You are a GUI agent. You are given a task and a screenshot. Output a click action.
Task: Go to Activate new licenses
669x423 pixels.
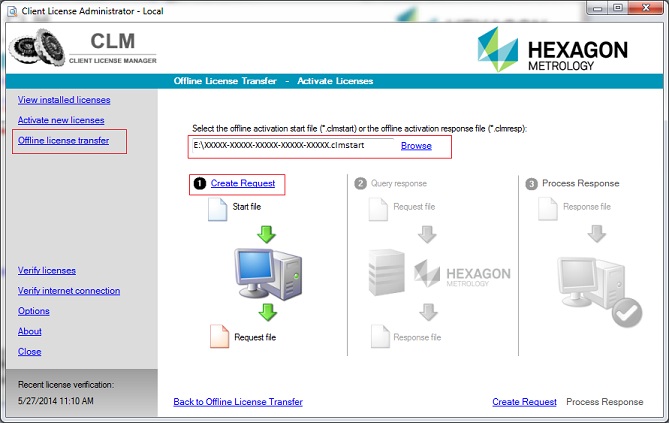click(x=61, y=120)
